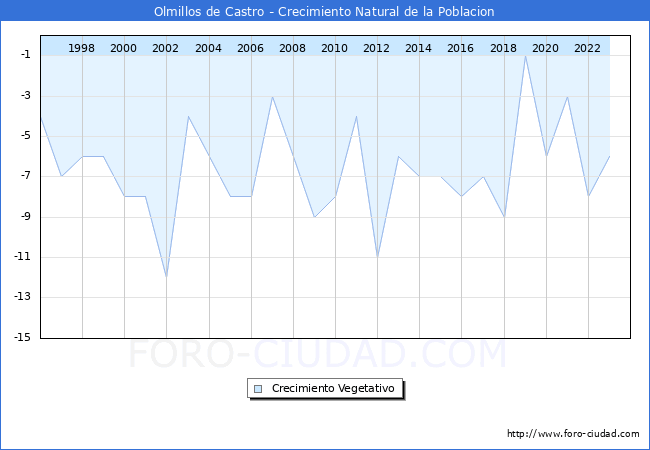The width and height of the screenshot is (650, 450).
Task: Click the 2012 data point at -11
Action: pyautogui.click(x=378, y=257)
